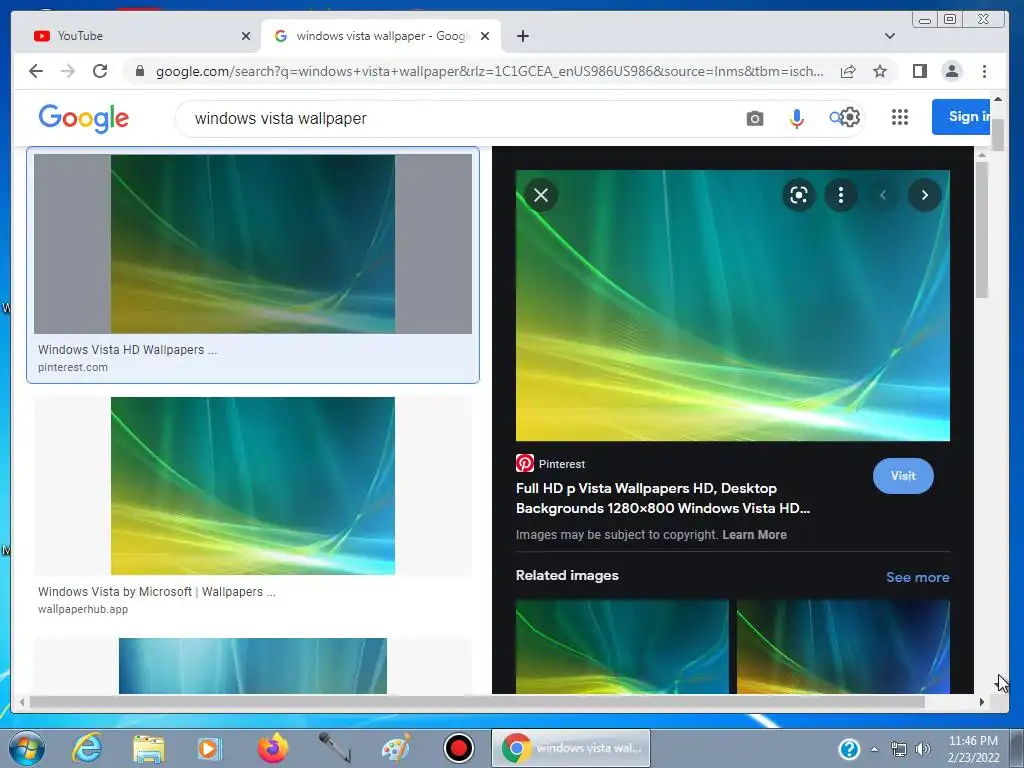Open Google apps grid
Image resolution: width=1024 pixels, height=768 pixels.
coord(900,117)
